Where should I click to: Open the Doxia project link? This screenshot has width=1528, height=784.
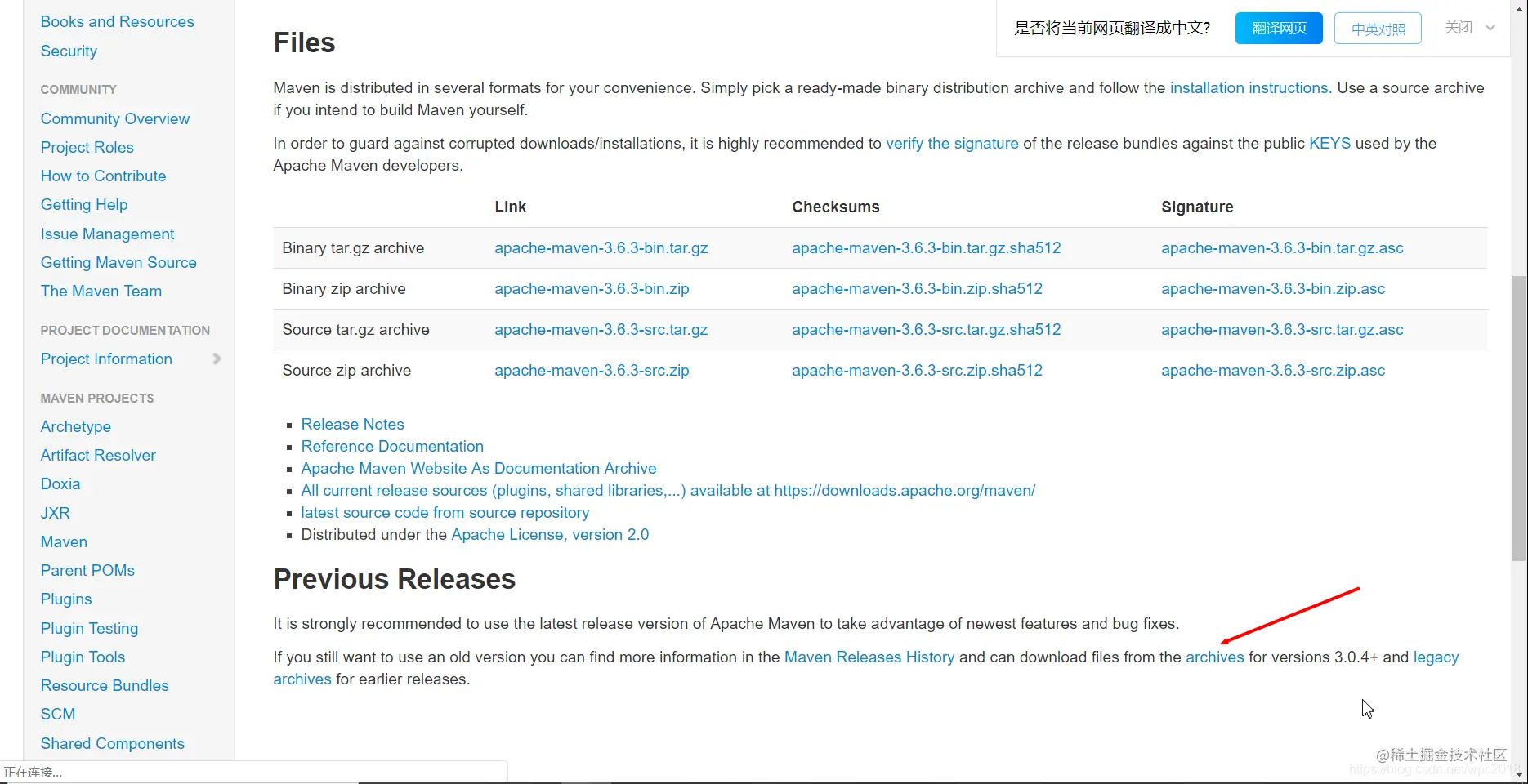pyautogui.click(x=60, y=483)
